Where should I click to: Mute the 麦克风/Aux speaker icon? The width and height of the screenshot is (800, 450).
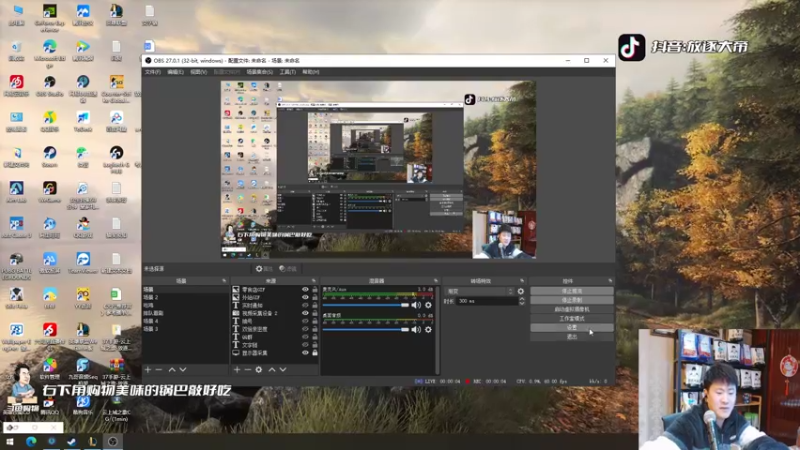pos(416,305)
